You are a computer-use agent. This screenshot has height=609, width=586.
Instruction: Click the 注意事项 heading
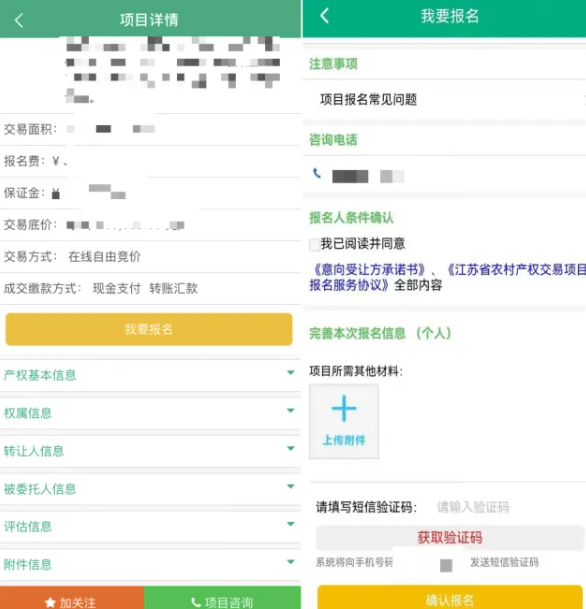pos(333,64)
